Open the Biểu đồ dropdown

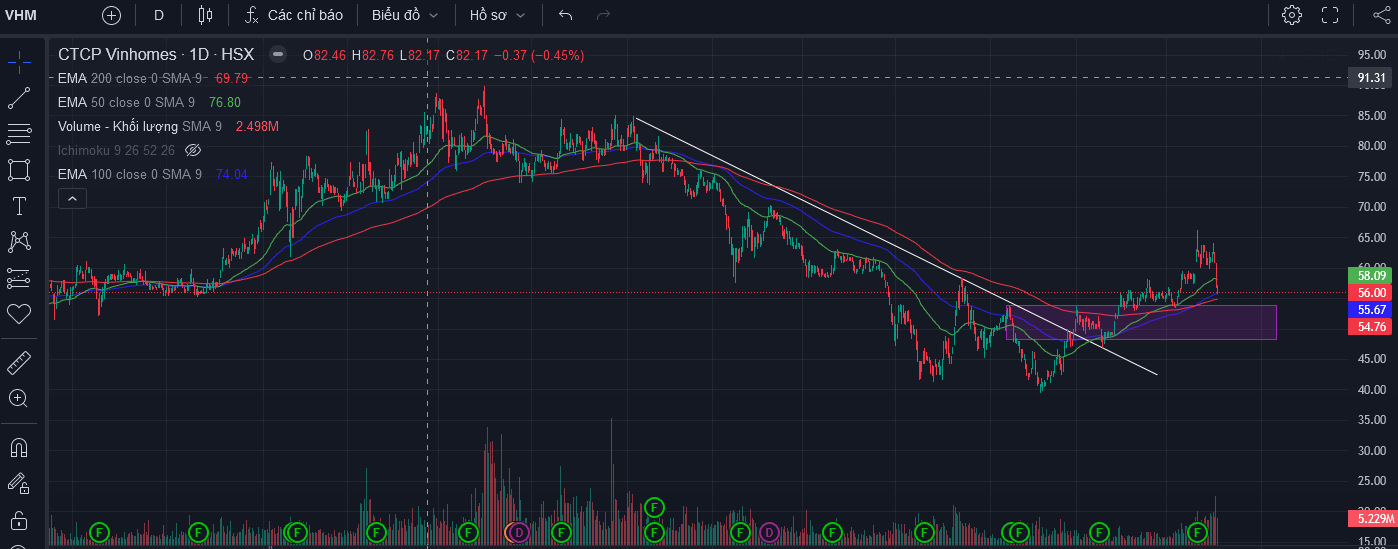point(404,15)
